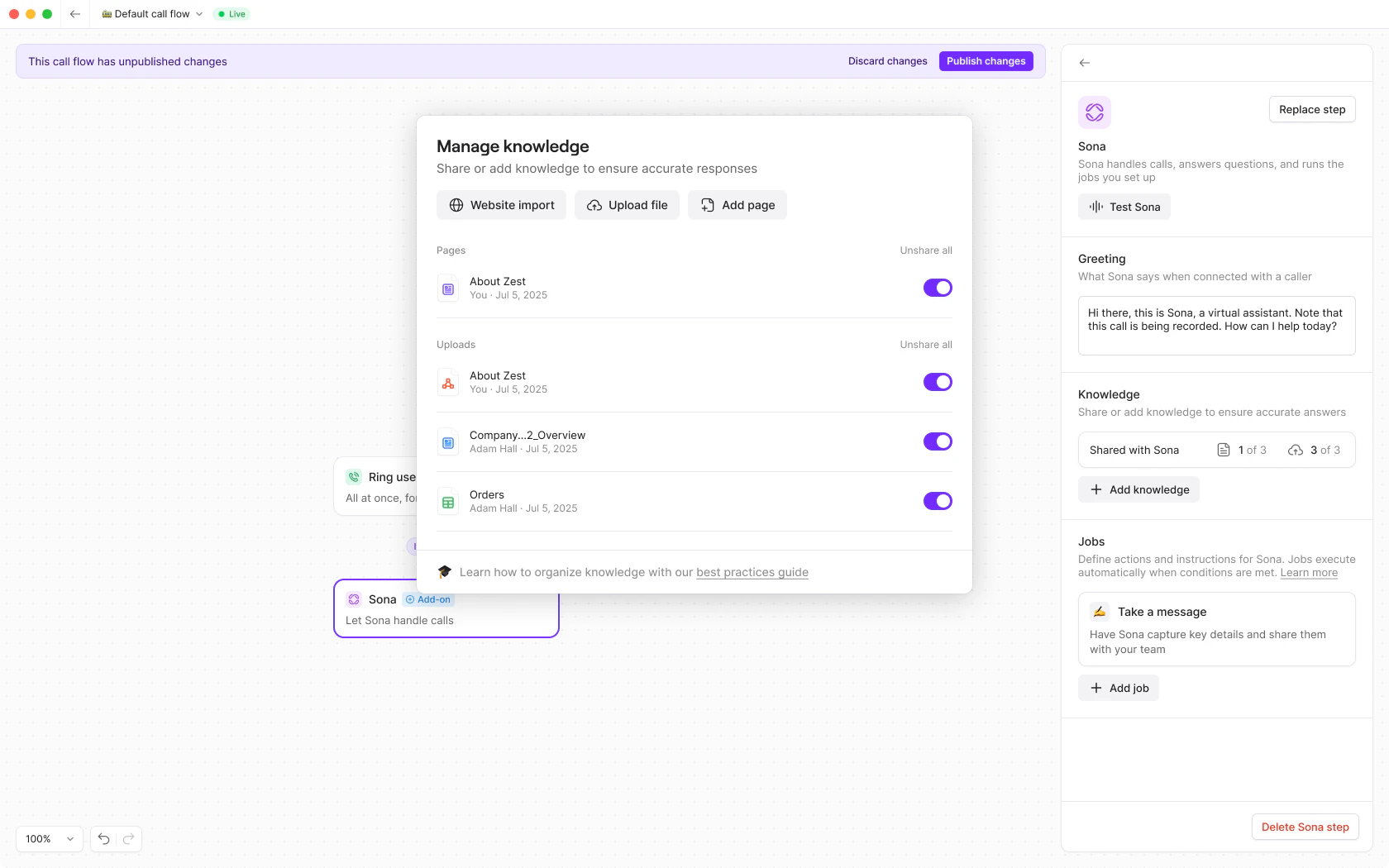Turn off Company...2_Overview sharing

938,441
